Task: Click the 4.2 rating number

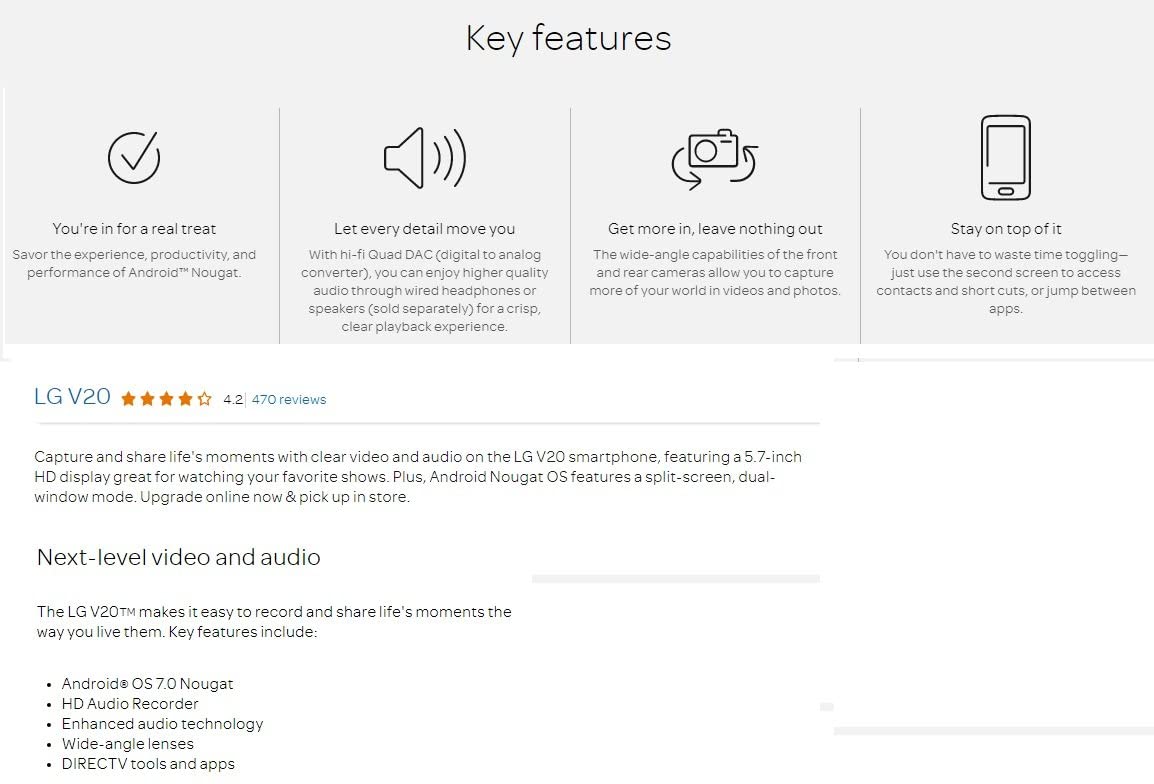Action: pyautogui.click(x=233, y=400)
